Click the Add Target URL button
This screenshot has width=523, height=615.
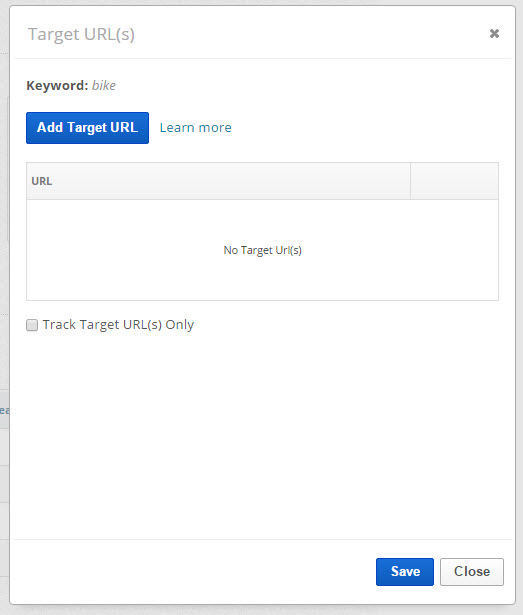tap(87, 128)
